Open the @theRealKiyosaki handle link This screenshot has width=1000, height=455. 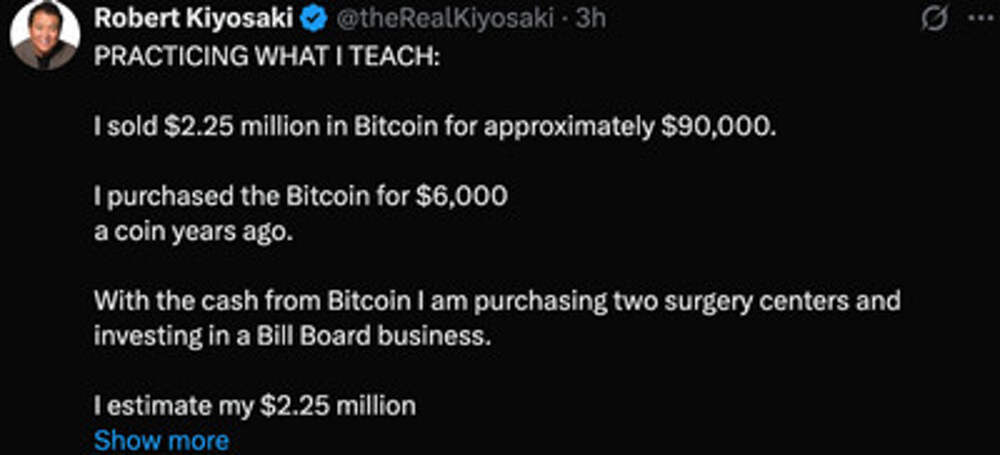pos(440,20)
